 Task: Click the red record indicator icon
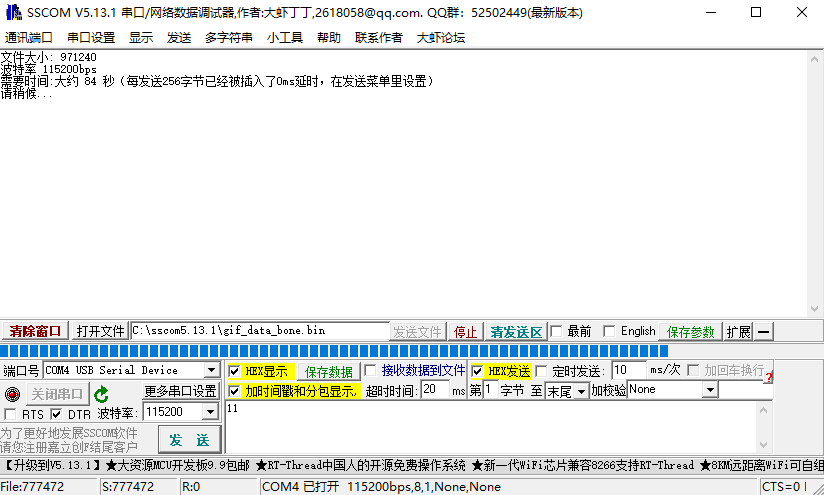point(12,394)
